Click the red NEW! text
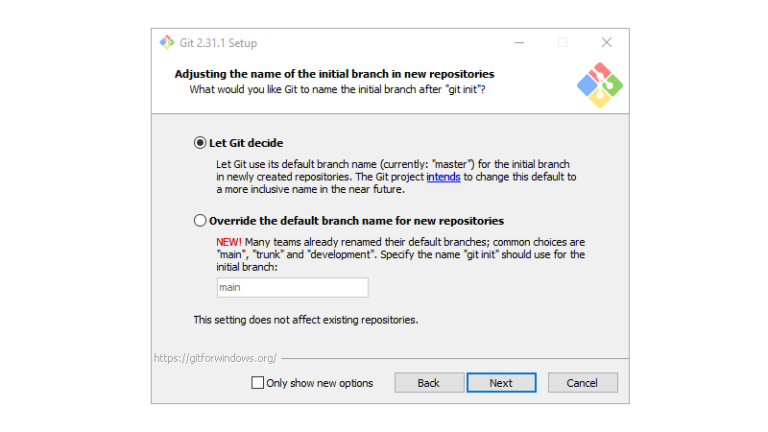 pos(229,242)
